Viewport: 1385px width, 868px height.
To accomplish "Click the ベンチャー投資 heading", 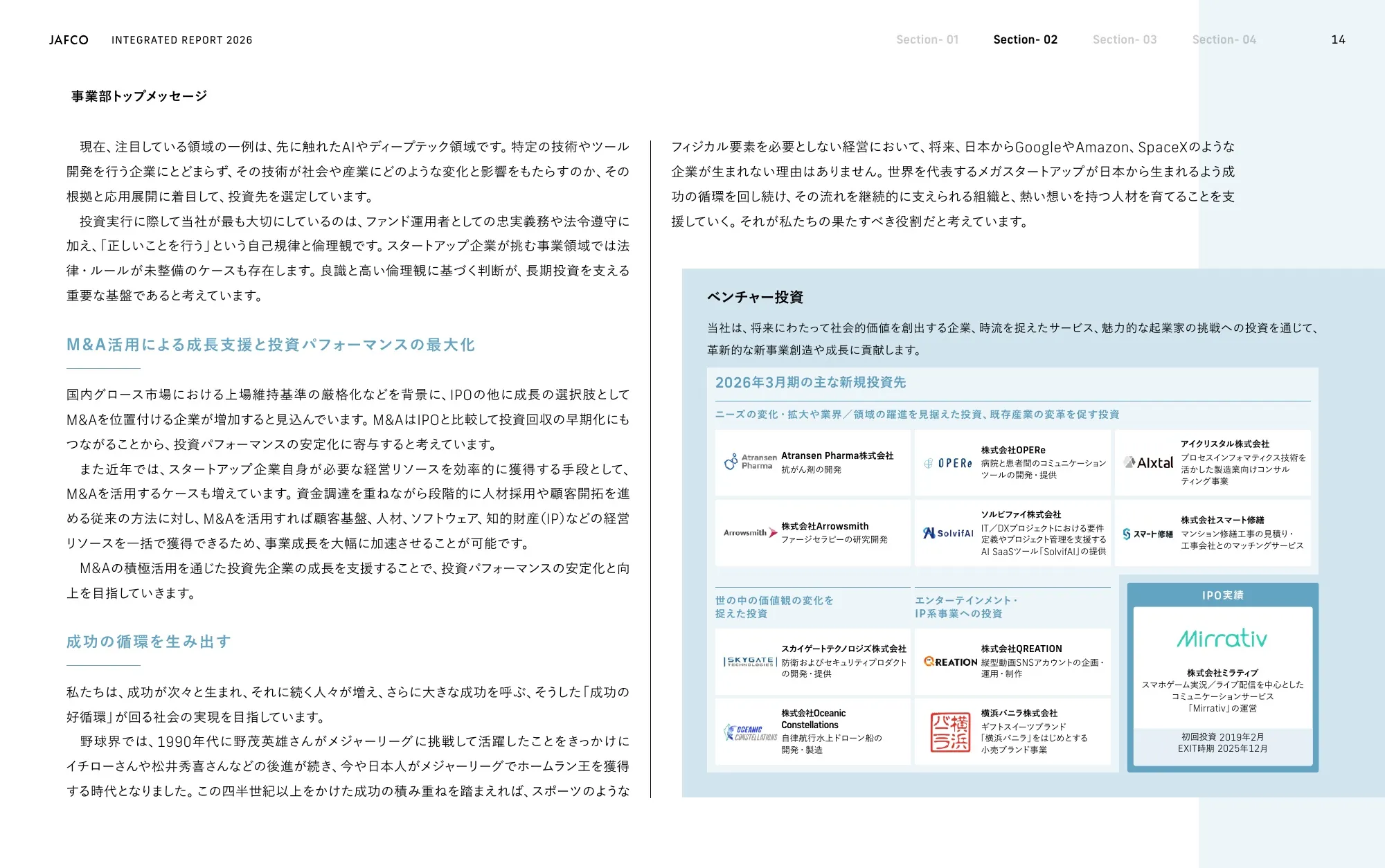I will click(x=755, y=297).
